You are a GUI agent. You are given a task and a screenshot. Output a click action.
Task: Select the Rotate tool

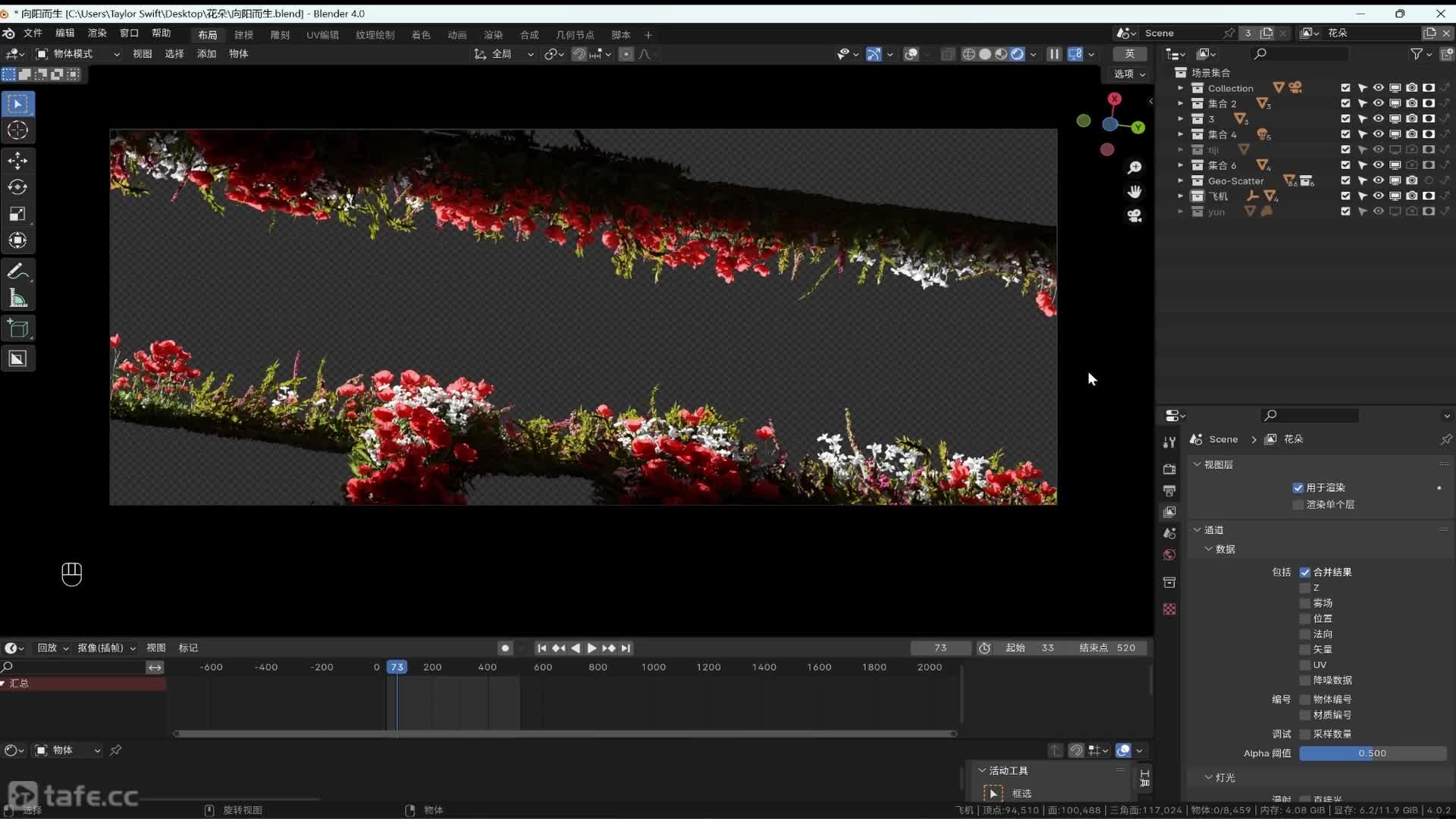pyautogui.click(x=17, y=187)
